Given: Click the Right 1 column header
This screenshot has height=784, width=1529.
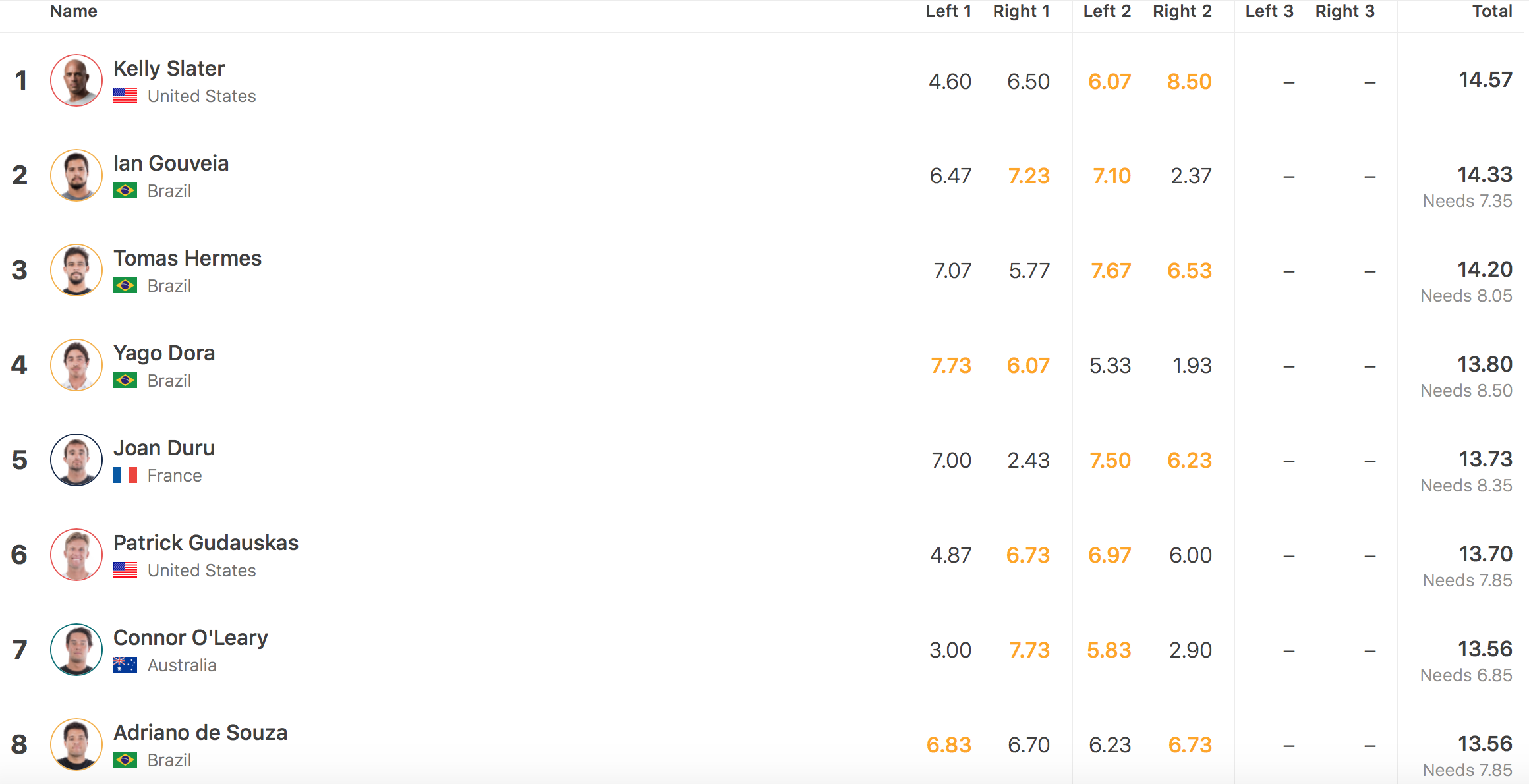Looking at the screenshot, I should [x=1022, y=11].
